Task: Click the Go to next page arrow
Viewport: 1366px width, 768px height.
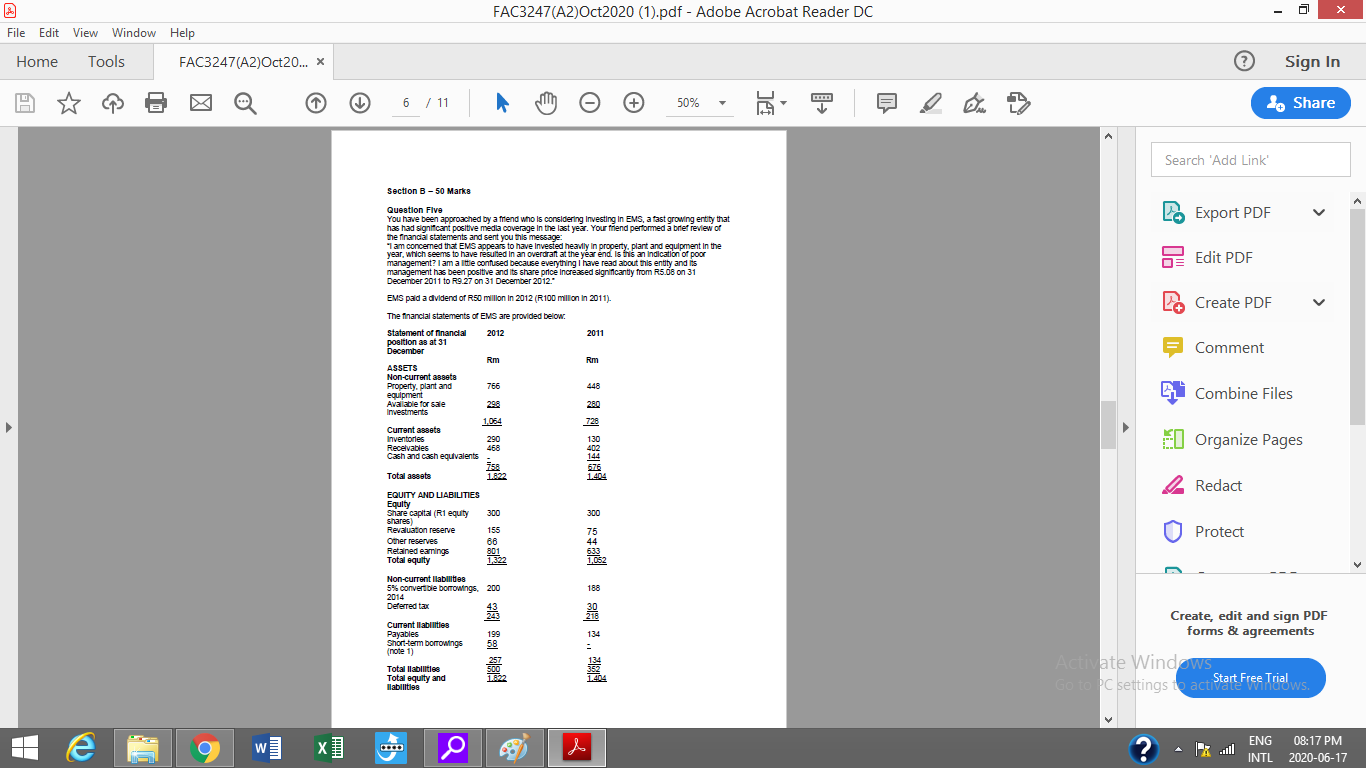Action: click(359, 102)
